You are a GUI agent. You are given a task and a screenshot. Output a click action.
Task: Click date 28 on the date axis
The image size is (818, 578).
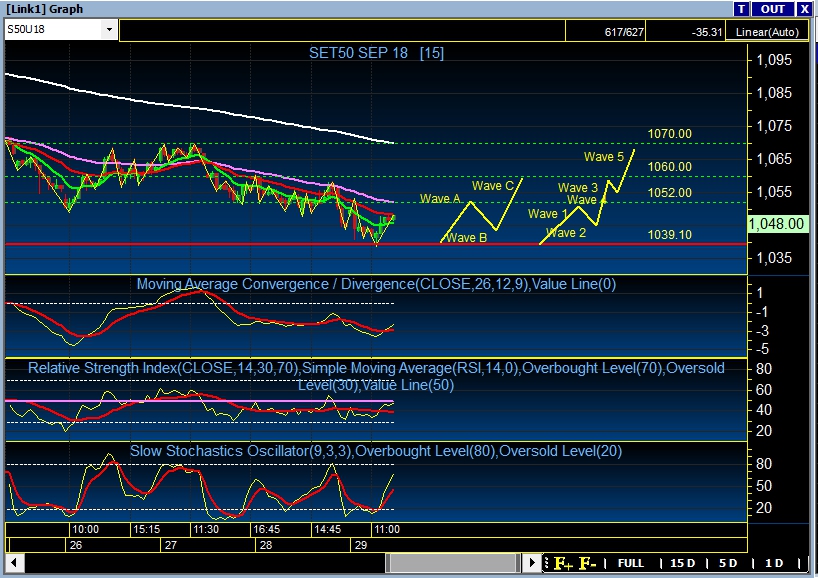[266, 545]
